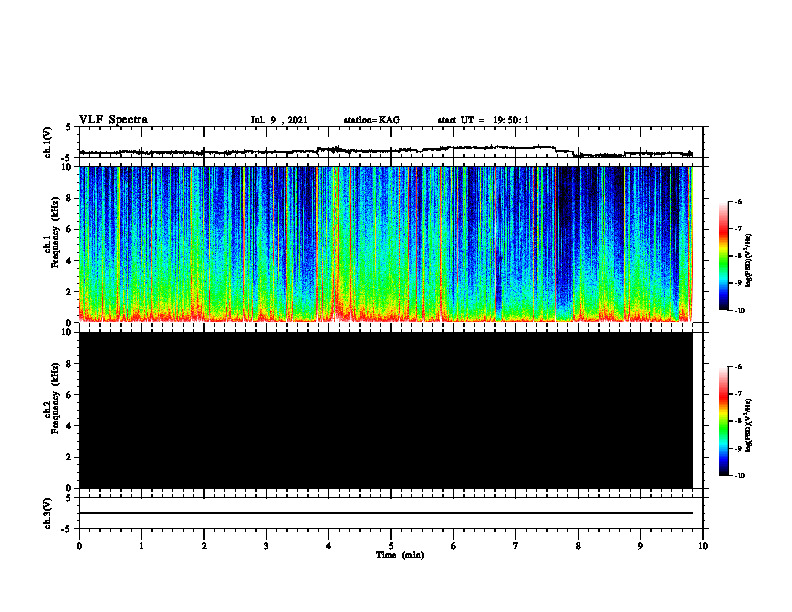The width and height of the screenshot is (792, 612).
Task: Click the "station=KAG" header text
Action: pos(371,120)
